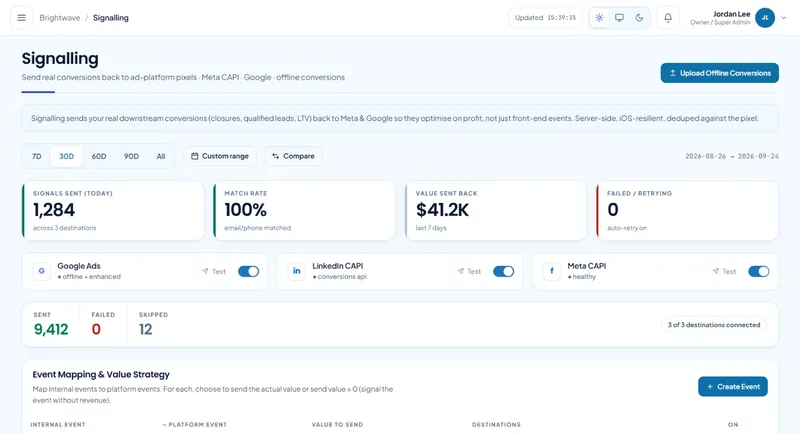Open the hamburger sidebar menu
800x434 pixels.
coord(21,18)
